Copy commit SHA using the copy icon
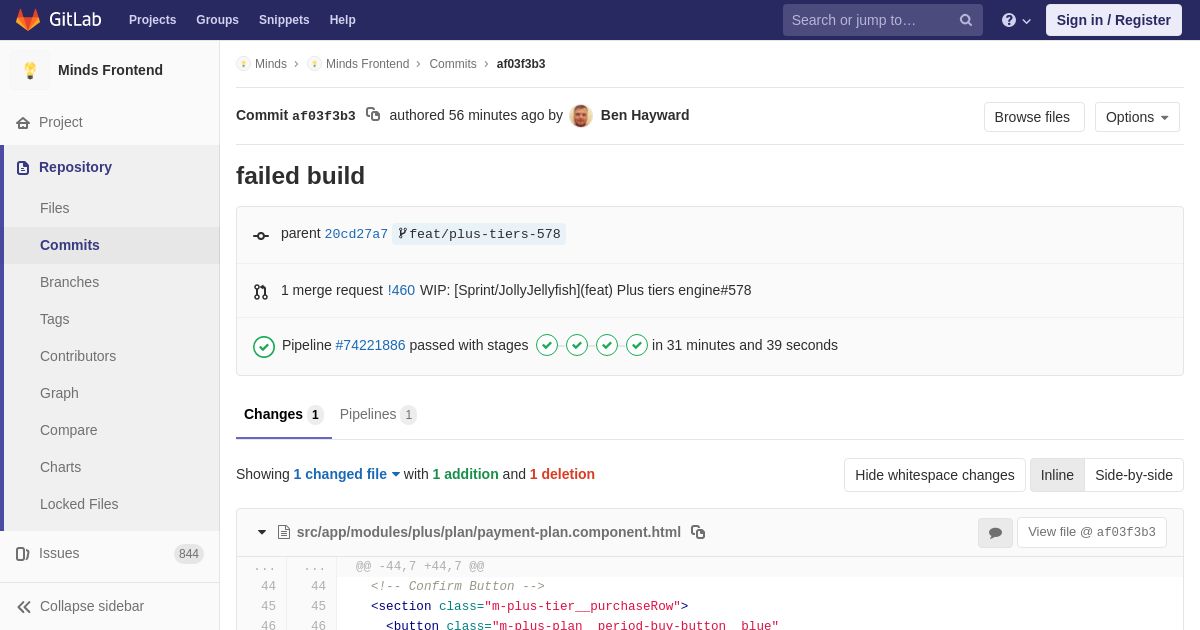Screen dimensions: 1200x630 point(373,115)
